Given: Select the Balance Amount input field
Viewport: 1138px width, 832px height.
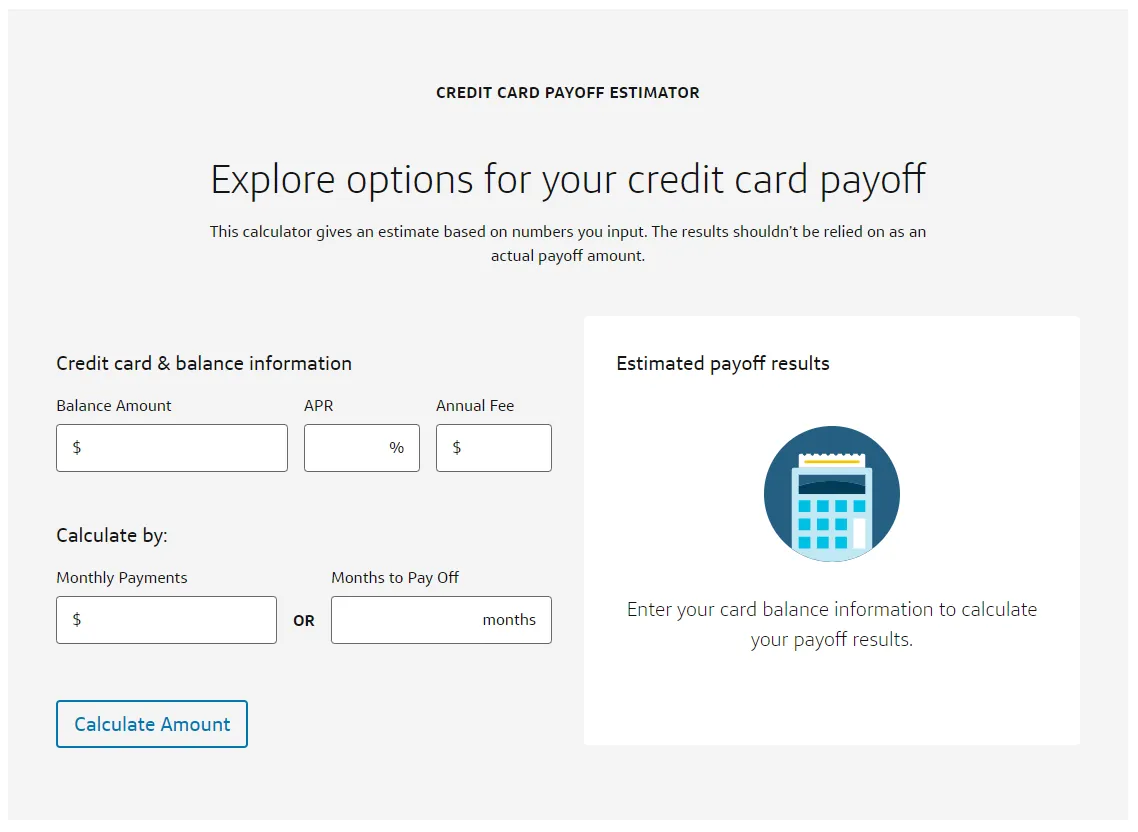Looking at the screenshot, I should coord(170,447).
